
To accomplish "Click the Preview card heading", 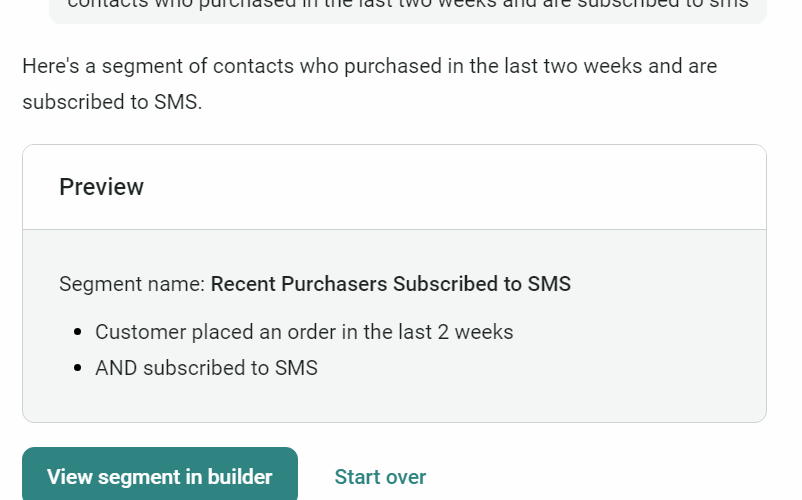I will (x=101, y=187).
